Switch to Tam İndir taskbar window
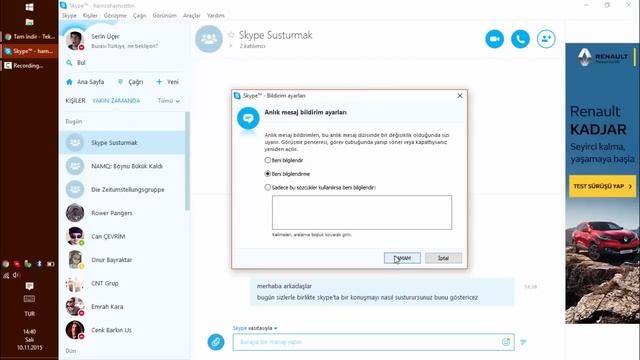Viewport: 640px width, 360px height. point(29,36)
